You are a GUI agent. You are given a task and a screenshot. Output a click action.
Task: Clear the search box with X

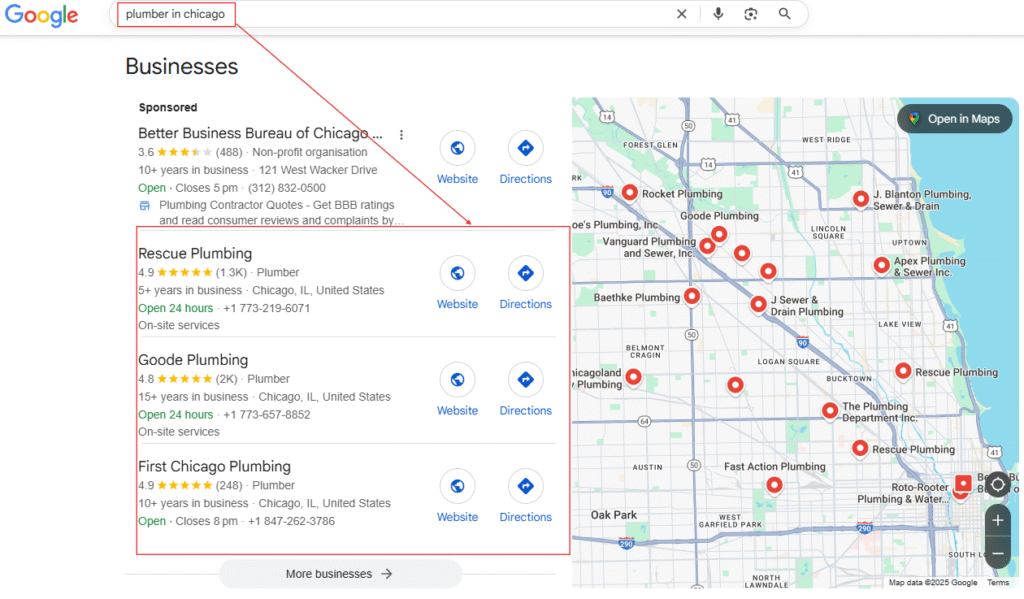click(x=682, y=14)
